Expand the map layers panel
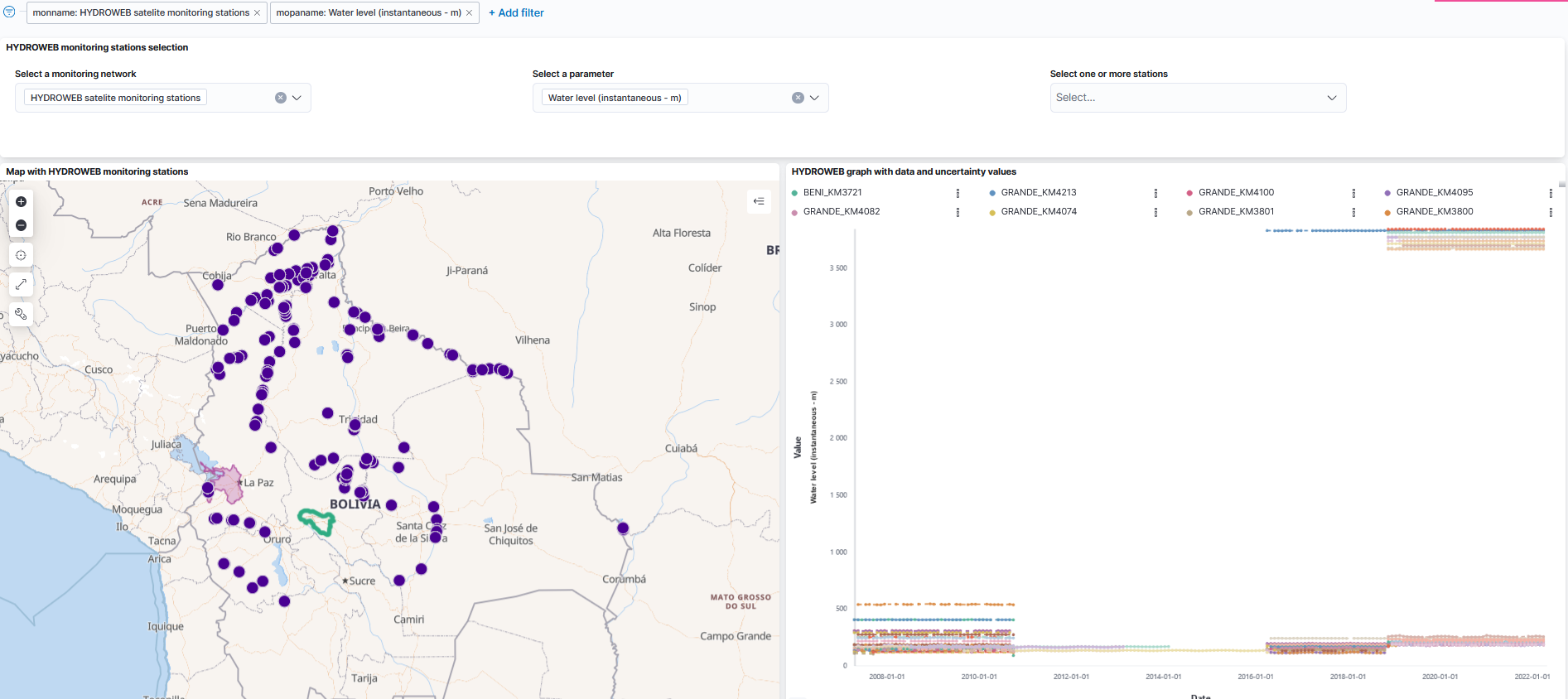This screenshot has height=699, width=1568. click(759, 201)
